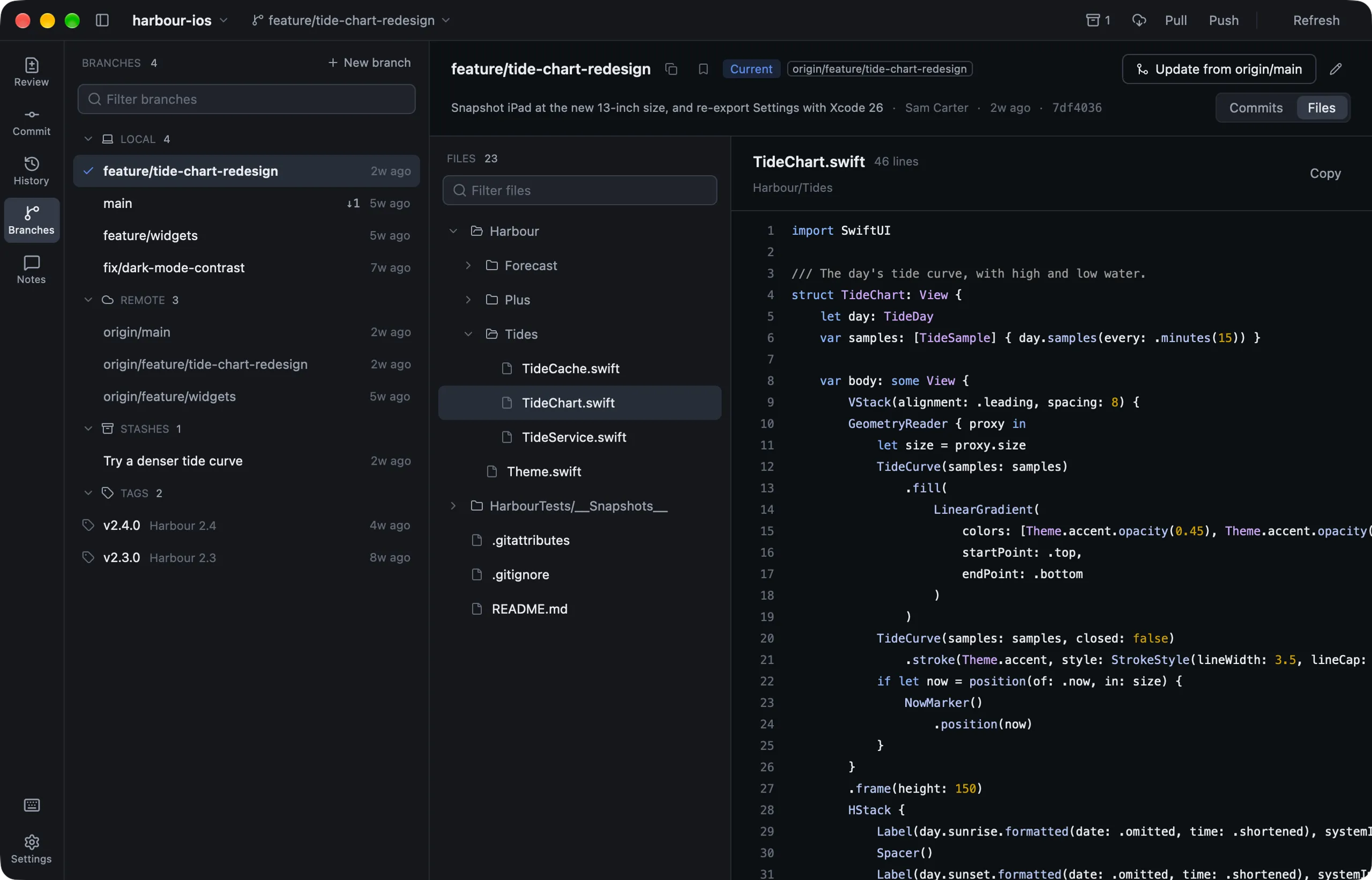This screenshot has width=1372, height=880.
Task: Copy the branch name with the copy icon
Action: [x=672, y=69]
